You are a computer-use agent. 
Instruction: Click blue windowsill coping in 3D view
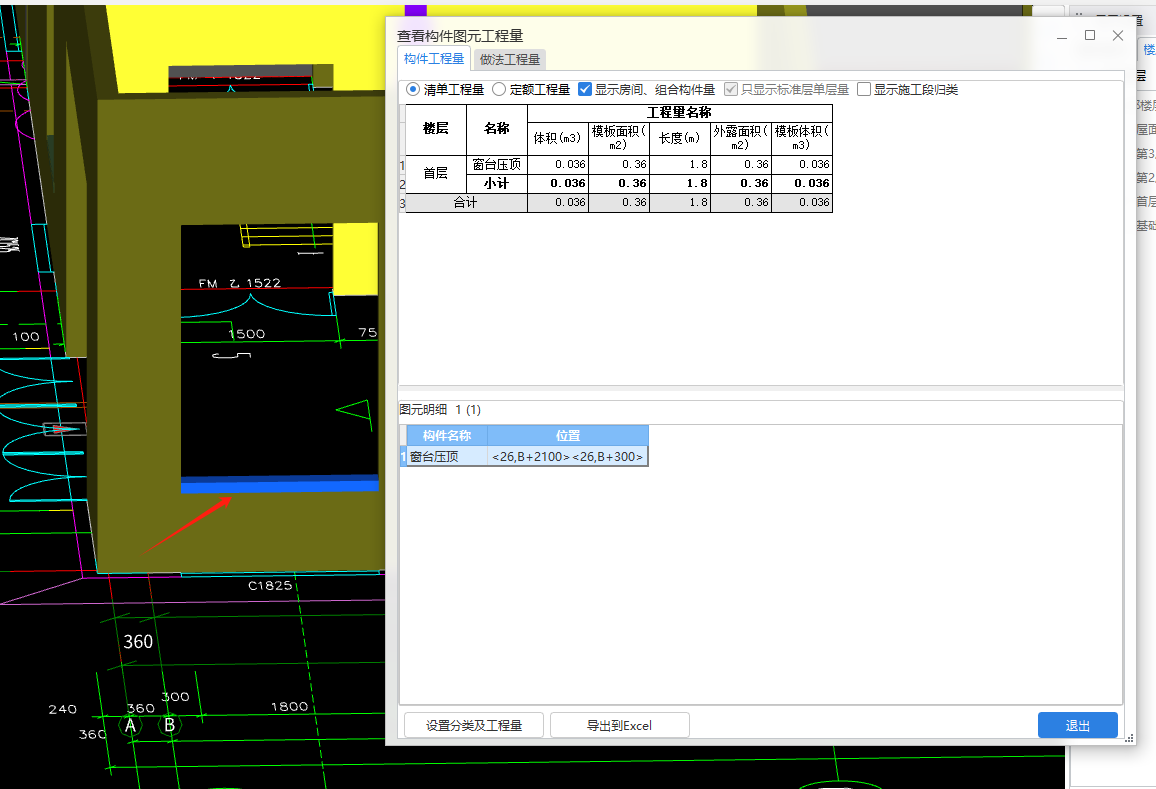(279, 484)
